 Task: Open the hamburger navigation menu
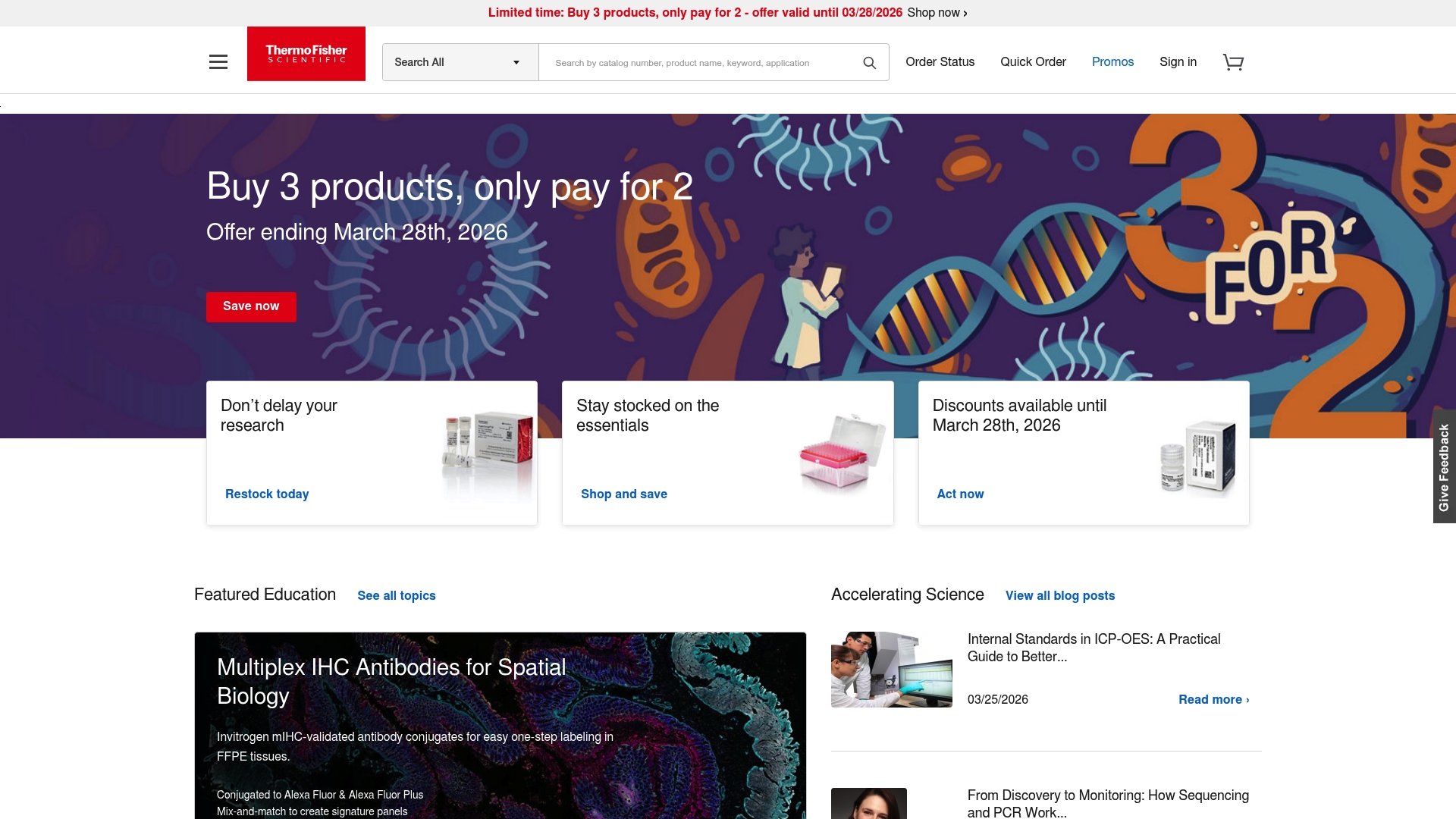[x=218, y=61]
